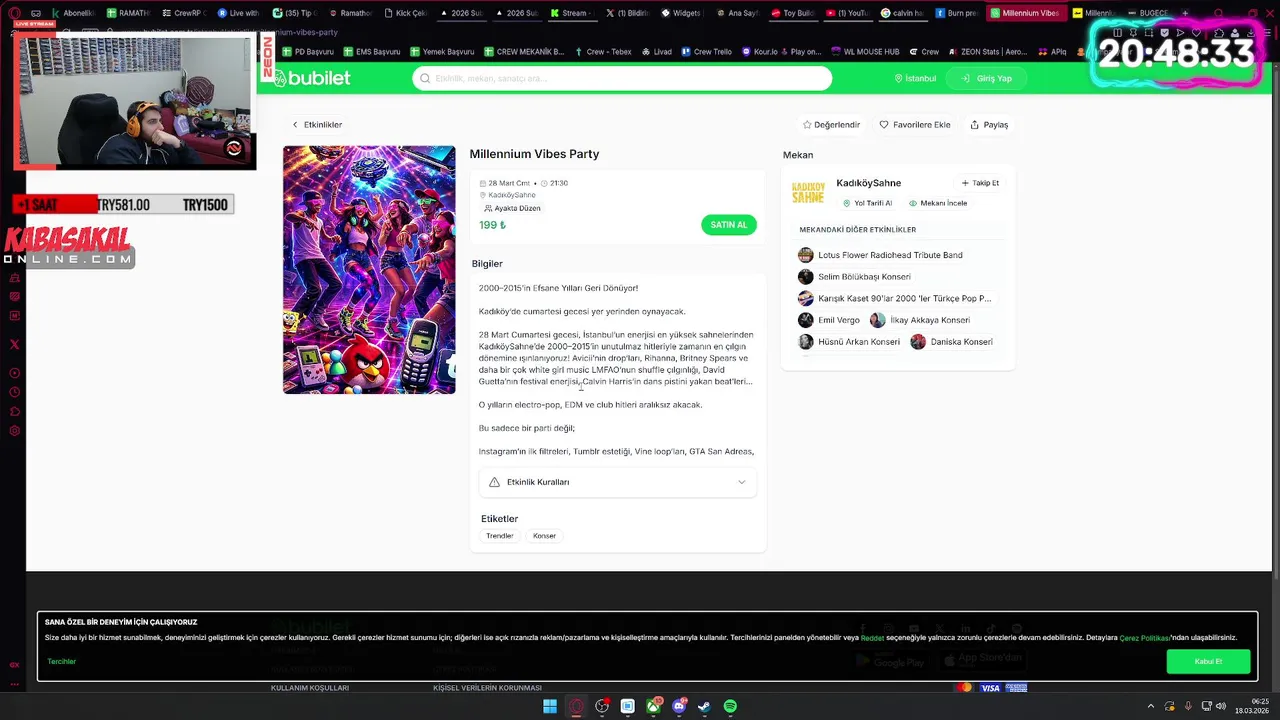Screen dimensions: 1280x720
Task: Accept cookies with Kabul Et
Action: 1208,661
